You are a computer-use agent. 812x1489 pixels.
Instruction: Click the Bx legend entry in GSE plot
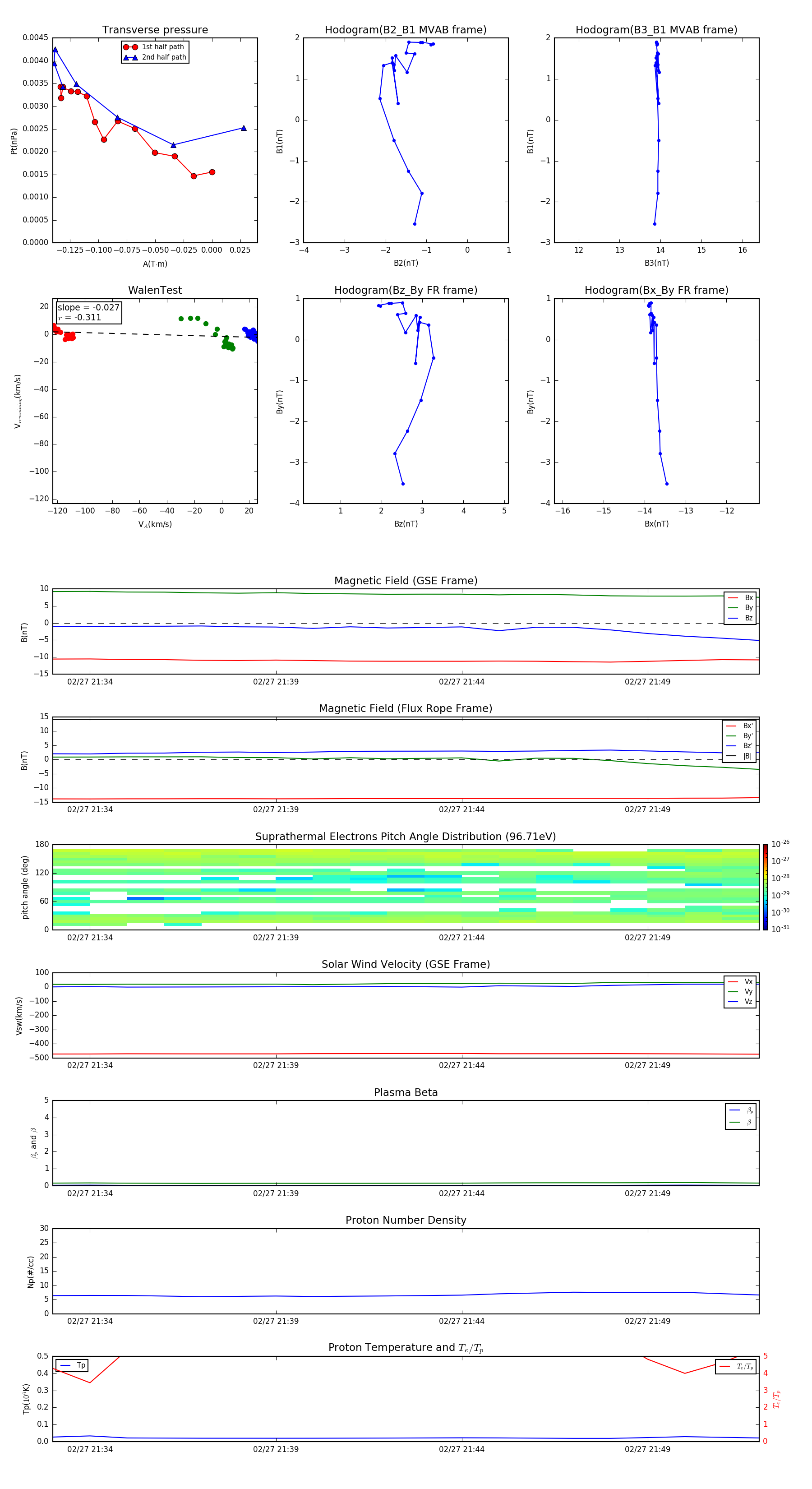point(740,598)
